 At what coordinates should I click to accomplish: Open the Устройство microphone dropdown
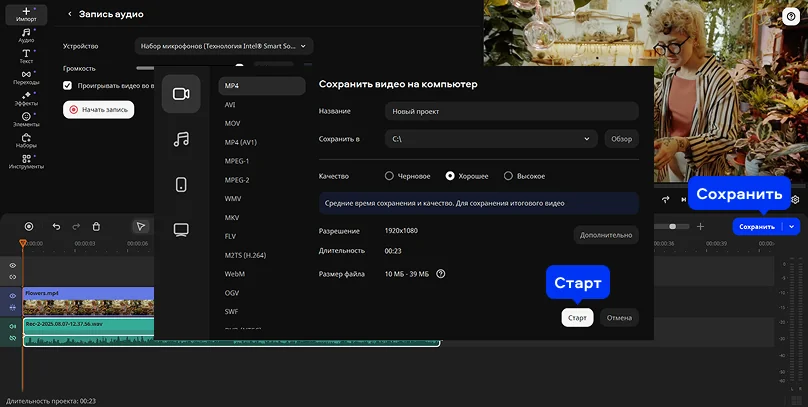(x=224, y=46)
